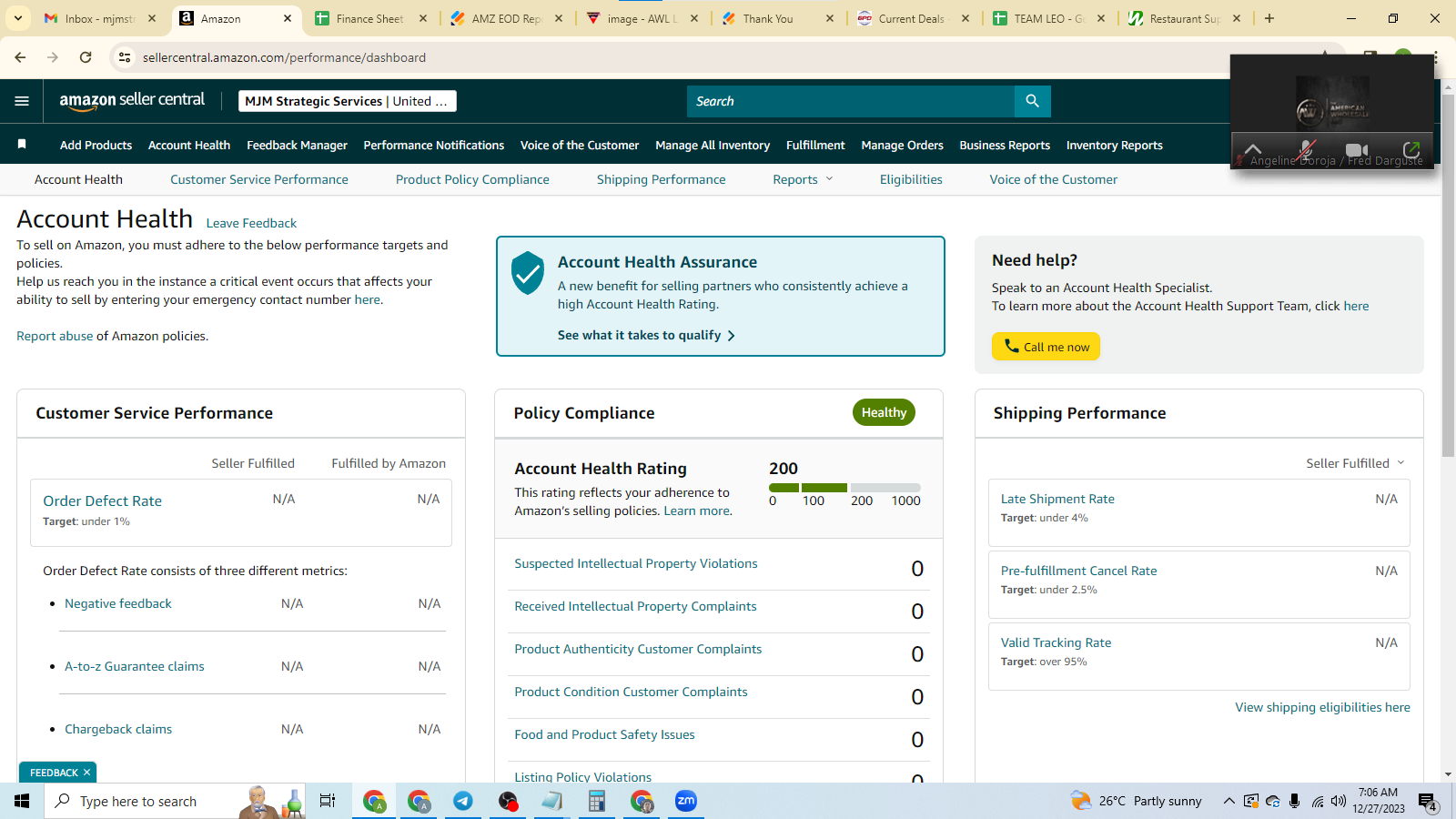The height and width of the screenshot is (819, 1456).
Task: Reload the current page
Action: 86,57
